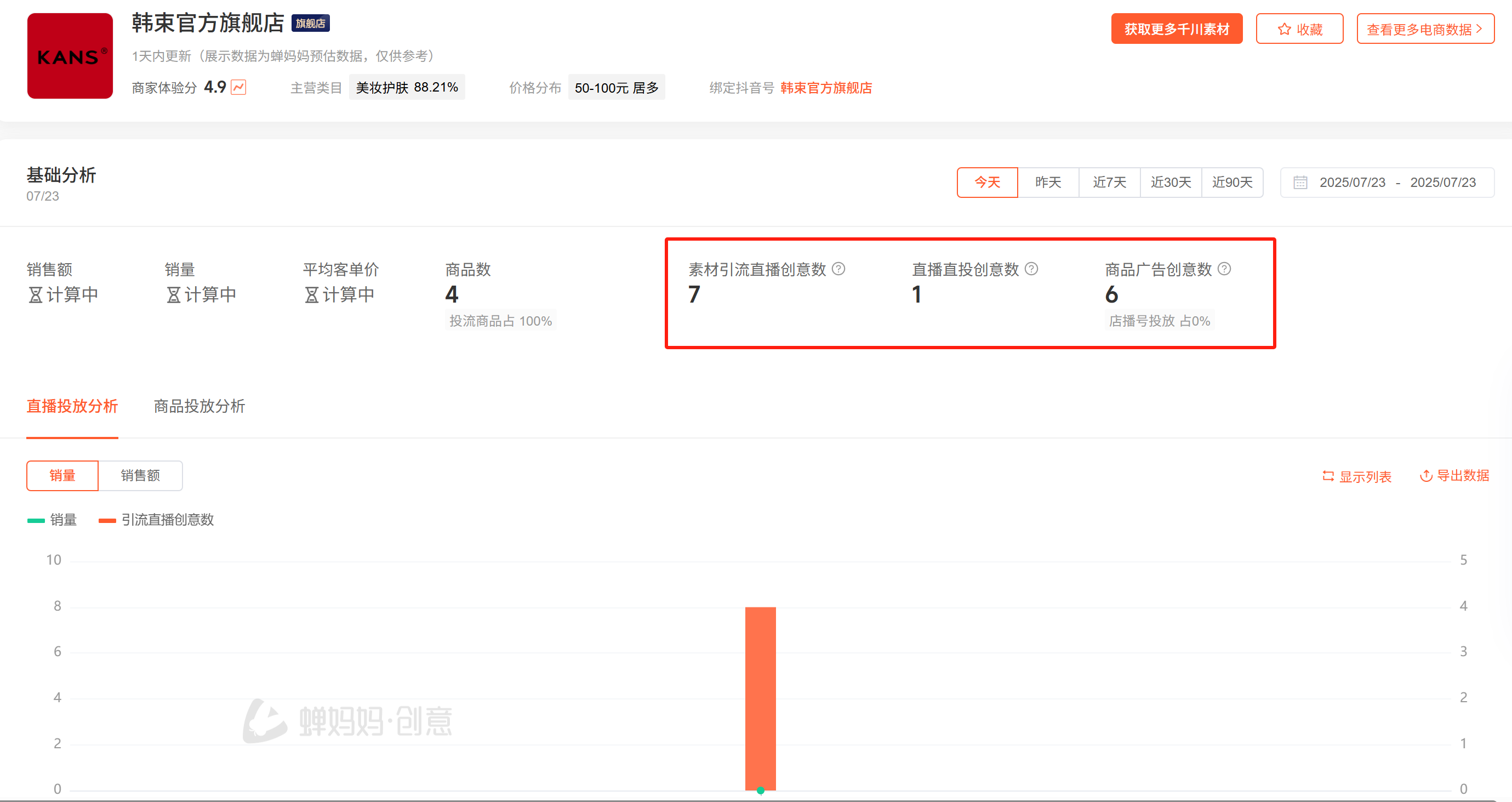
Task: Click help icon beside 直播直投创意数
Action: click(x=1031, y=269)
